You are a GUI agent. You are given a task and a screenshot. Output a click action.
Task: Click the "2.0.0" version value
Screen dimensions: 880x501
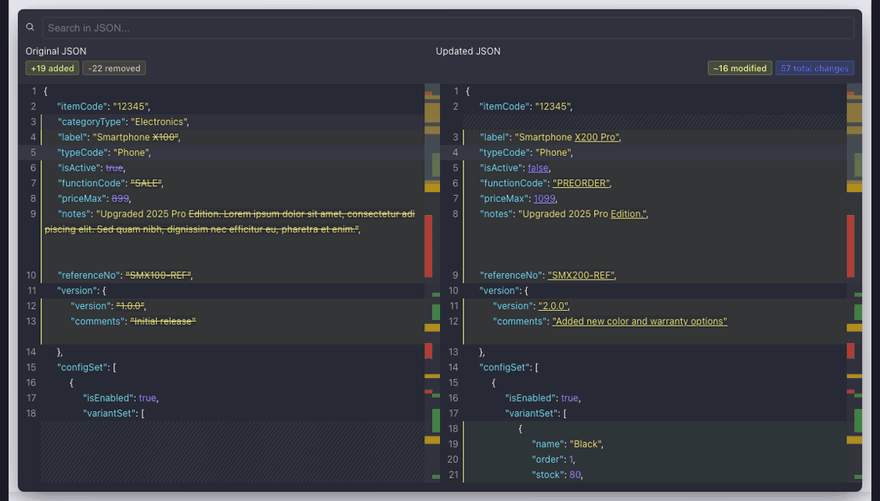pyautogui.click(x=553, y=306)
